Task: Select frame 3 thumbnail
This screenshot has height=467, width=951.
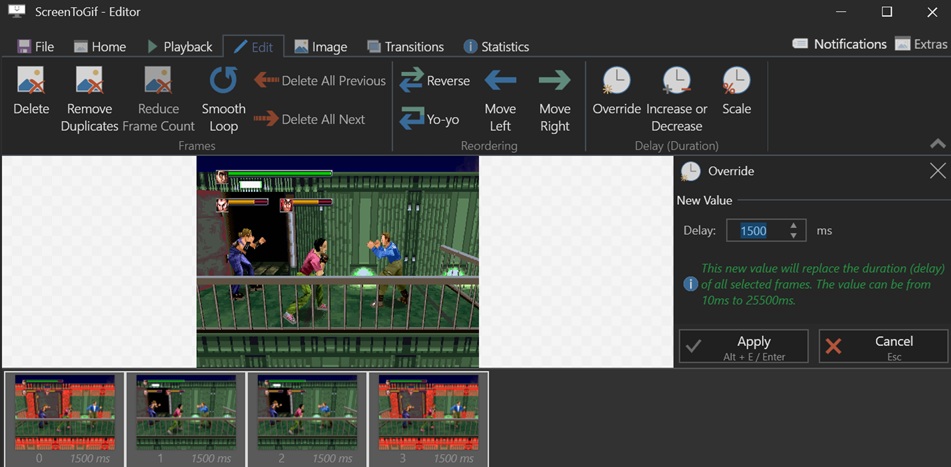Action: point(428,419)
